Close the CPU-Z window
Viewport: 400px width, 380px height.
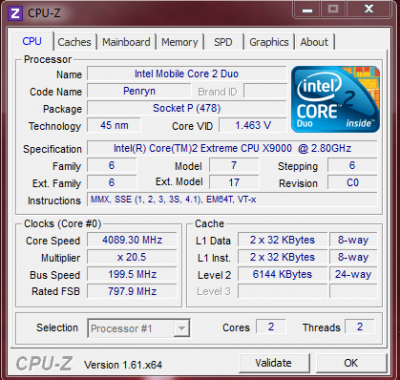click(x=369, y=9)
